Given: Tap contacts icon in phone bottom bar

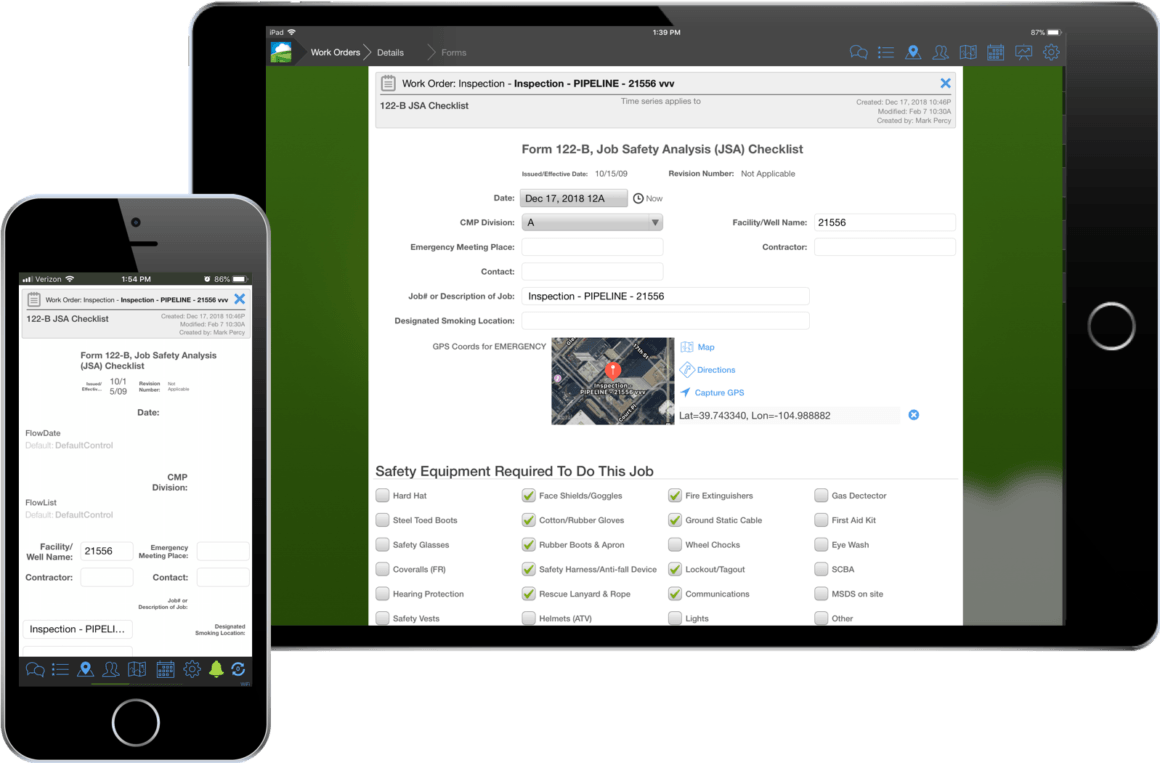Looking at the screenshot, I should coord(111,670).
